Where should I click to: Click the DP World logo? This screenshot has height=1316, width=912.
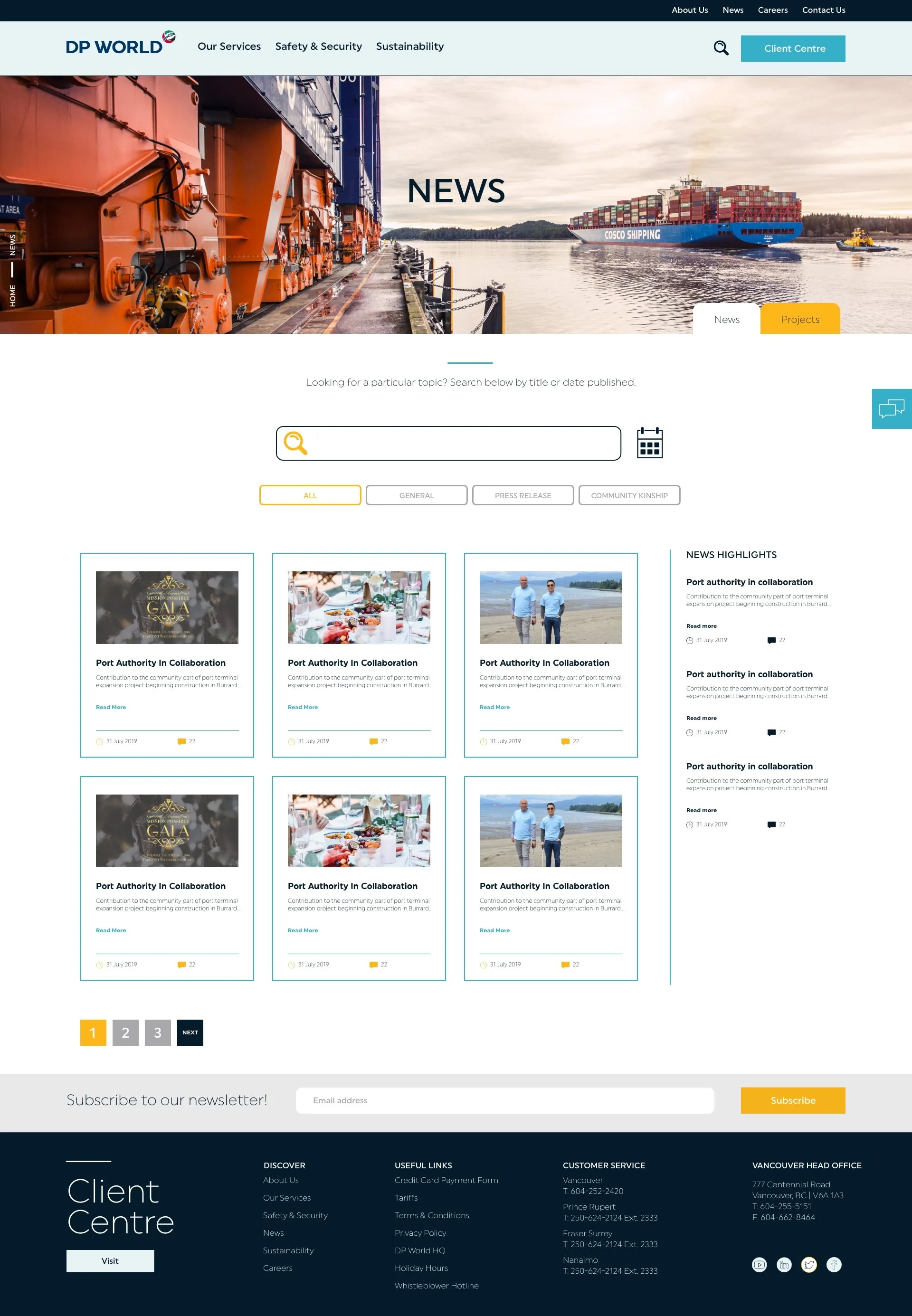[x=121, y=43]
